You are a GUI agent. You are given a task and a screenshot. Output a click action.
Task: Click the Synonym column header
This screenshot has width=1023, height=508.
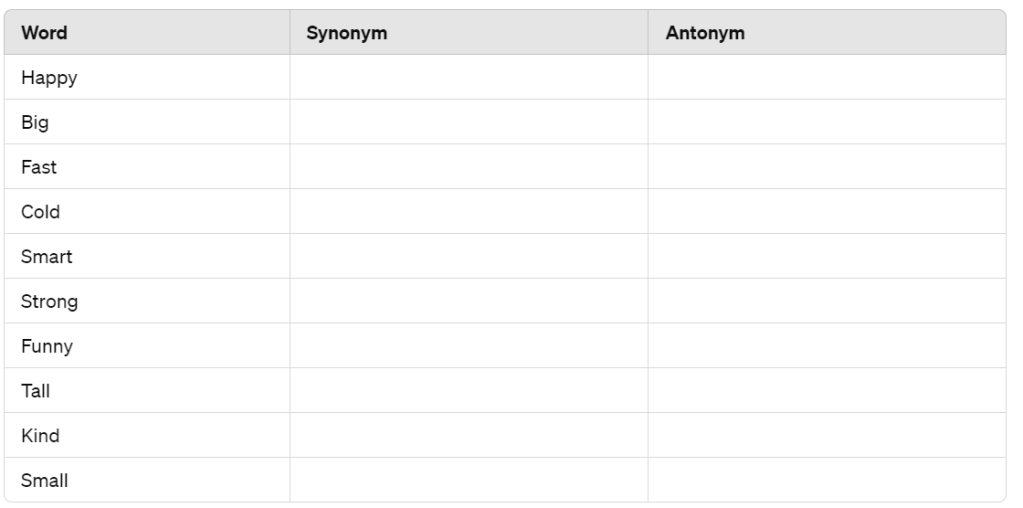point(346,33)
